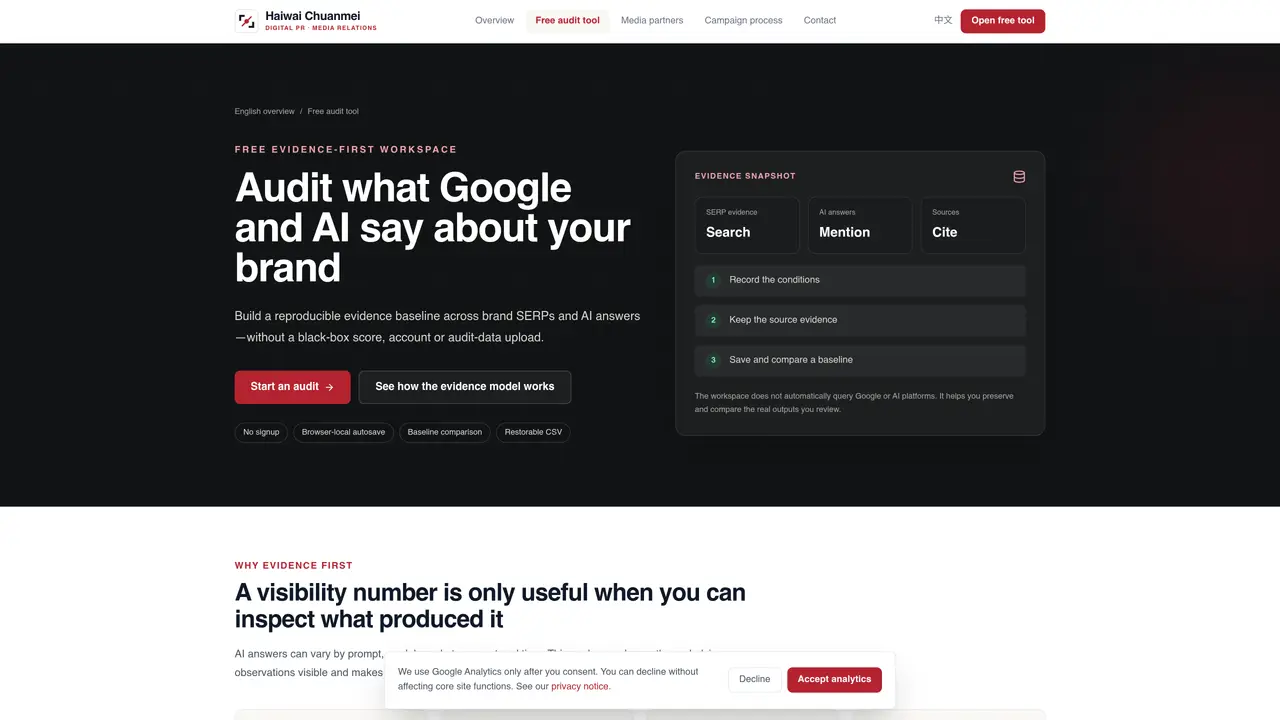Click the database icon in Evidence Snapshot

click(1019, 177)
